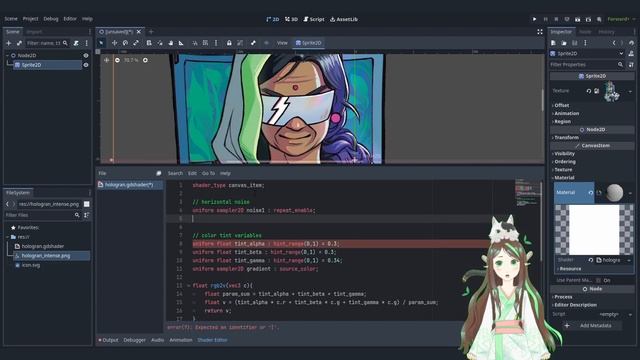Toggle the Output bottom panel
This screenshot has width=640, height=360.
(109, 340)
